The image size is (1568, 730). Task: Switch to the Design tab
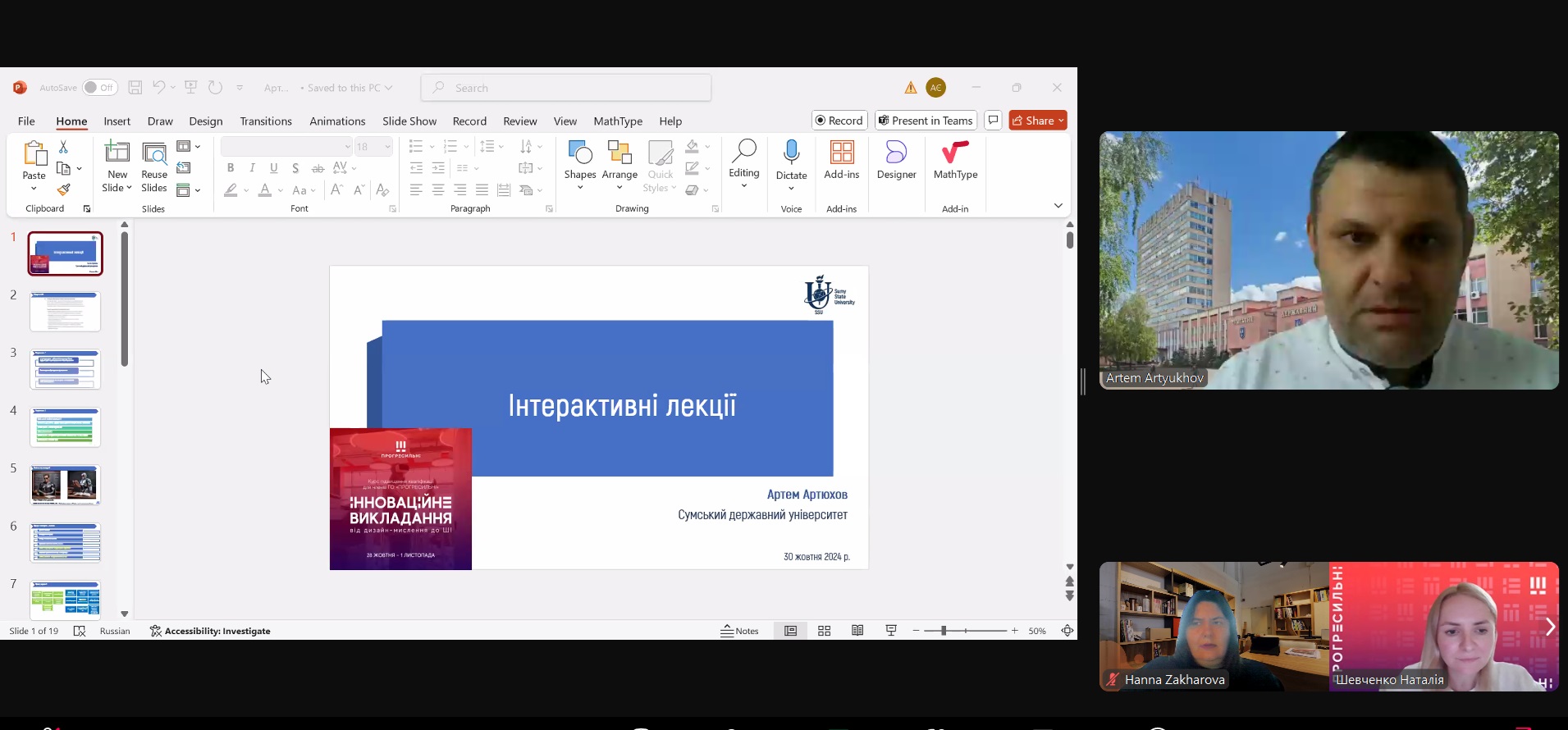(x=205, y=121)
